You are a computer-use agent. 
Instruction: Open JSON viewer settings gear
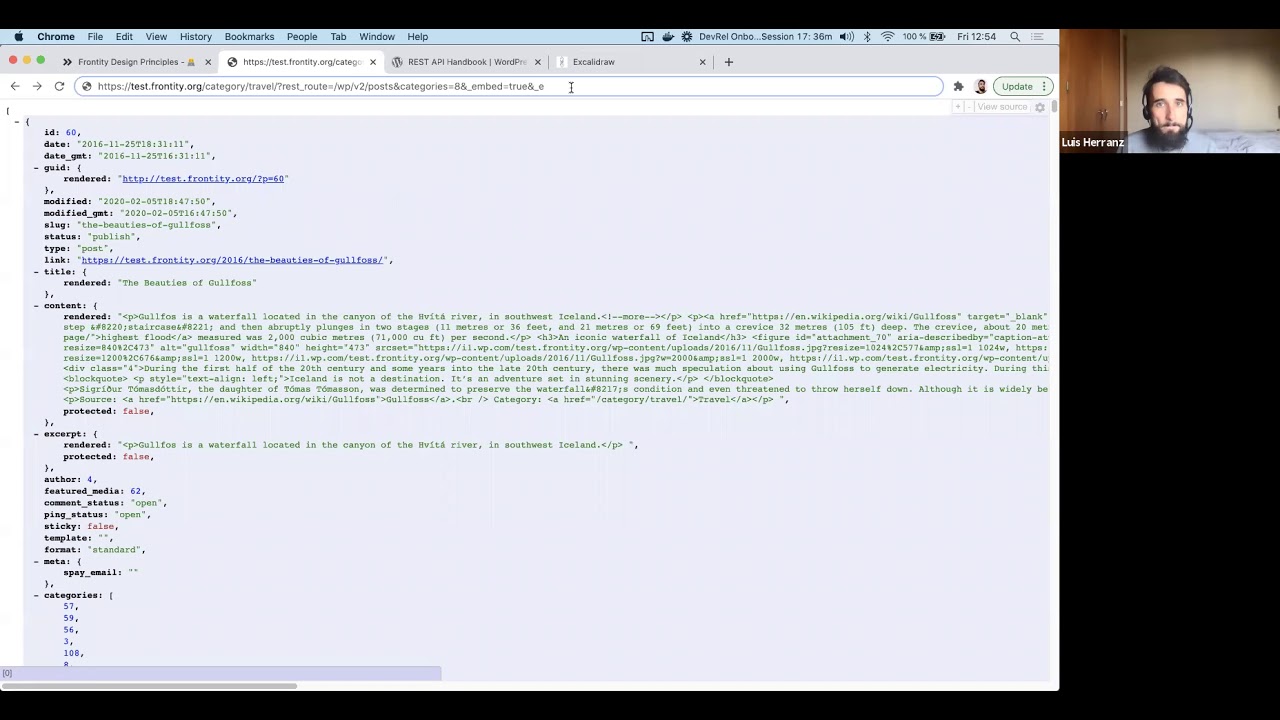click(1040, 107)
